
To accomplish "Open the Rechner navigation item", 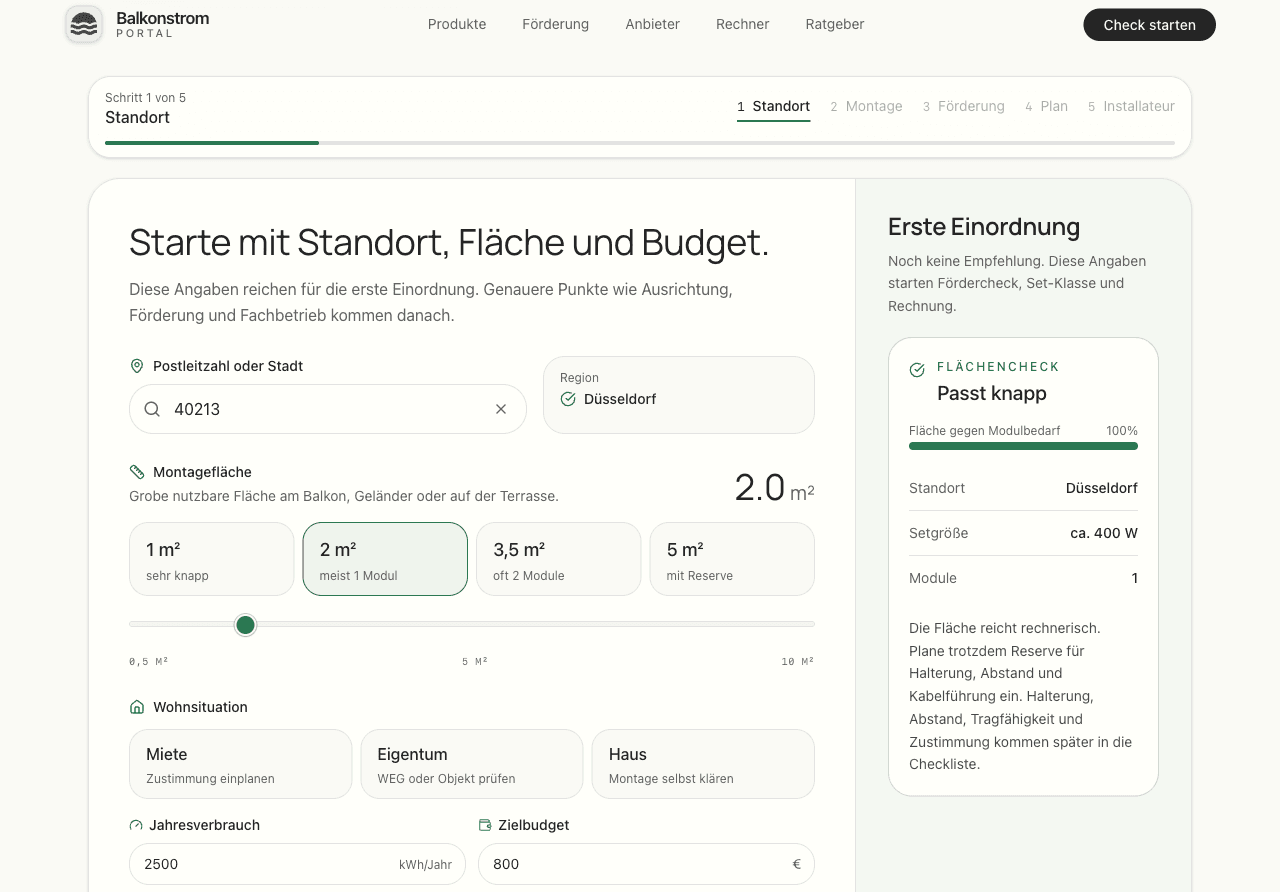I will (x=743, y=25).
